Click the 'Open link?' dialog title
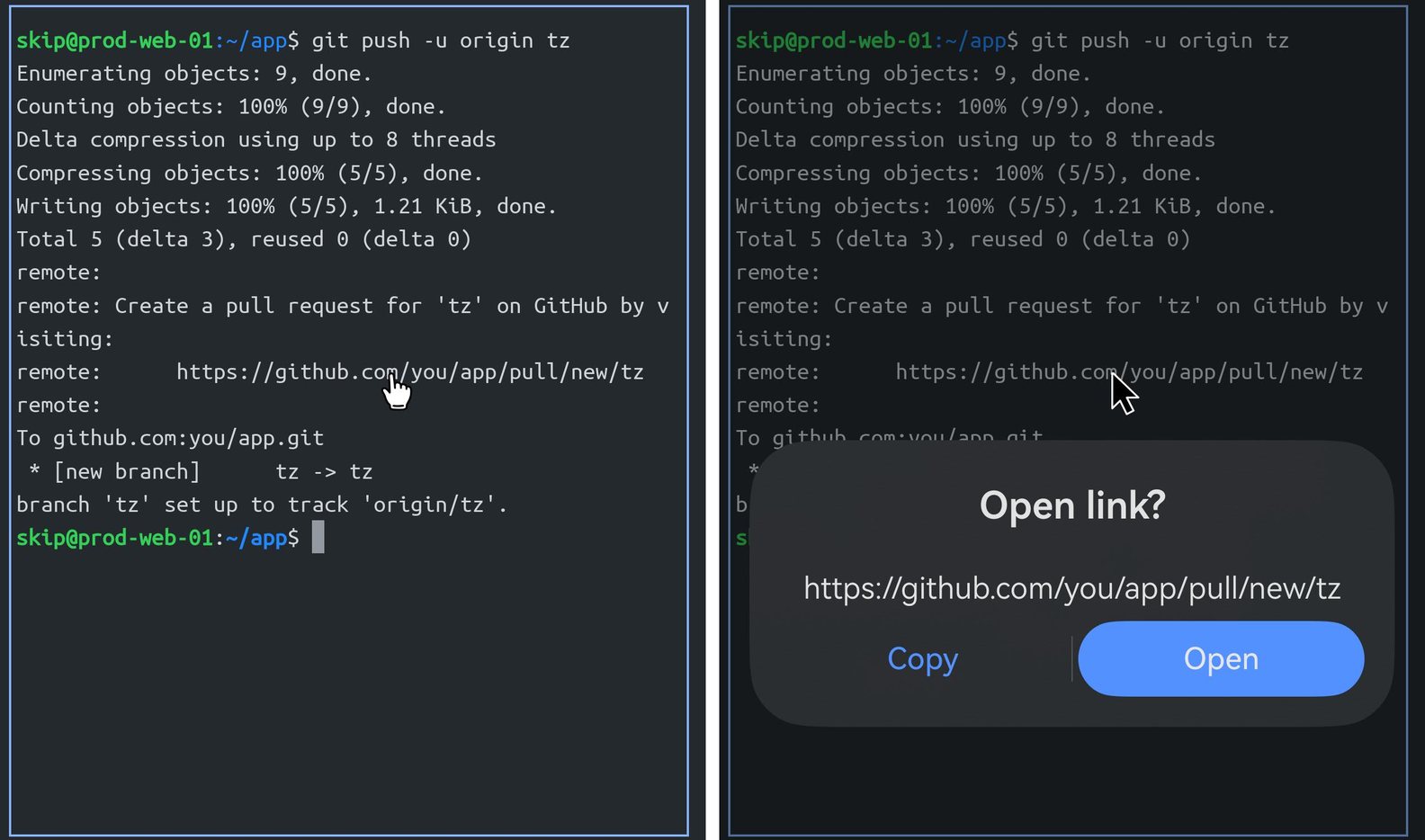Screen dimensions: 1425x840 (x=1072, y=505)
